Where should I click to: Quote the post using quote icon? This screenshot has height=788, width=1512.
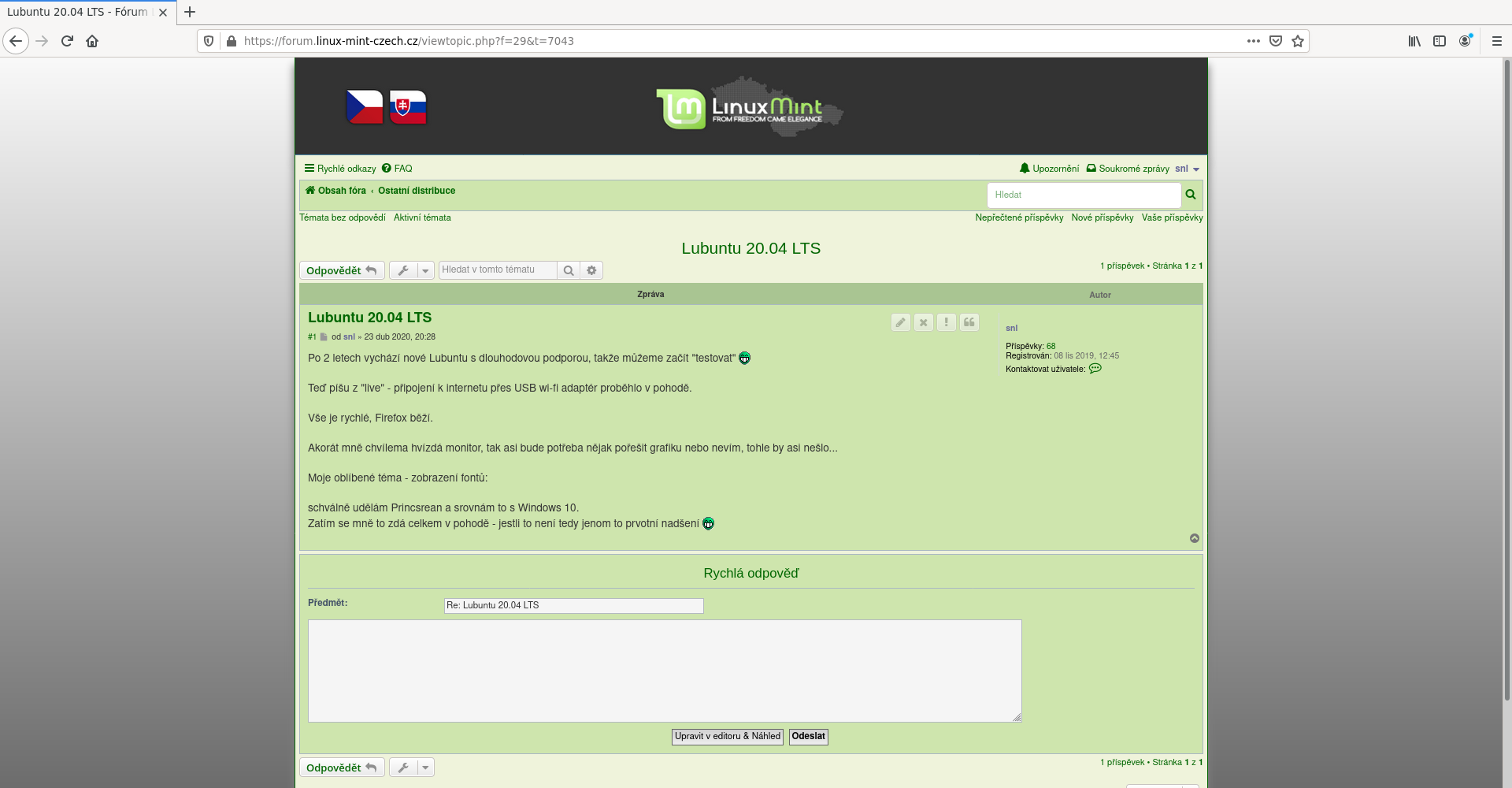[969, 322]
